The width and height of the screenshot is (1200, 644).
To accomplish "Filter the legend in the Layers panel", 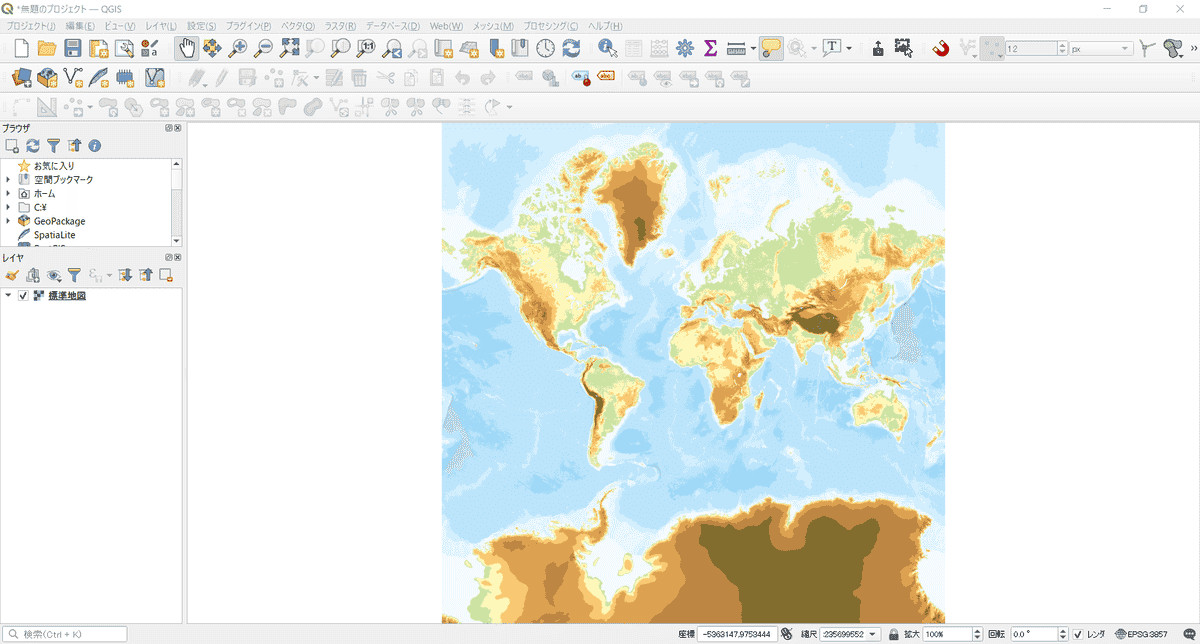I will 74,275.
